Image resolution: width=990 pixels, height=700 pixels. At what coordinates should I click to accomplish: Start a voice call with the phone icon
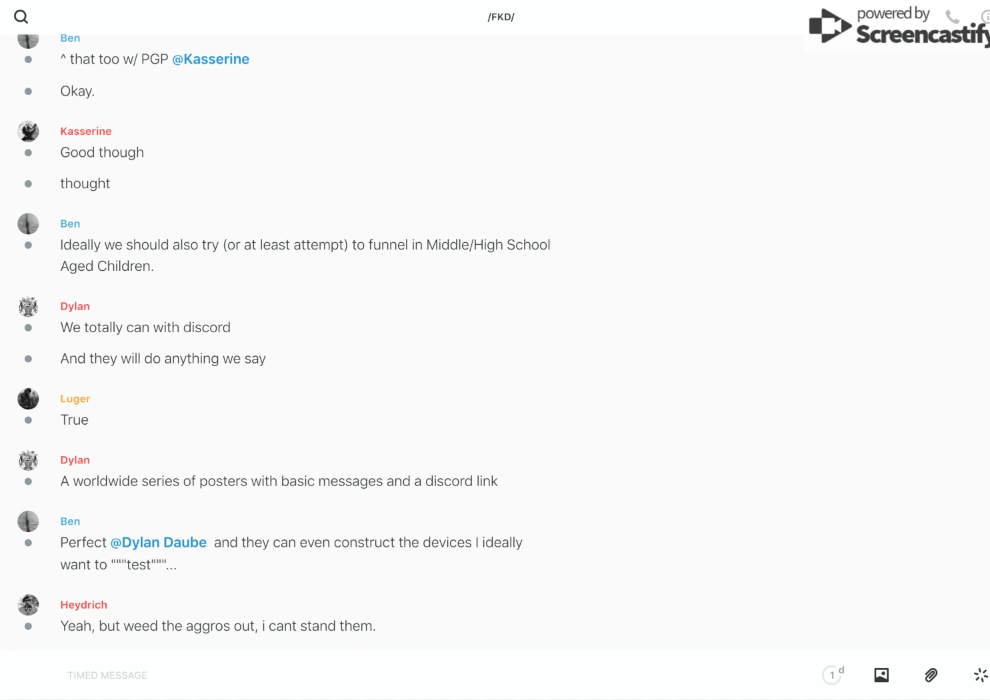point(952,17)
